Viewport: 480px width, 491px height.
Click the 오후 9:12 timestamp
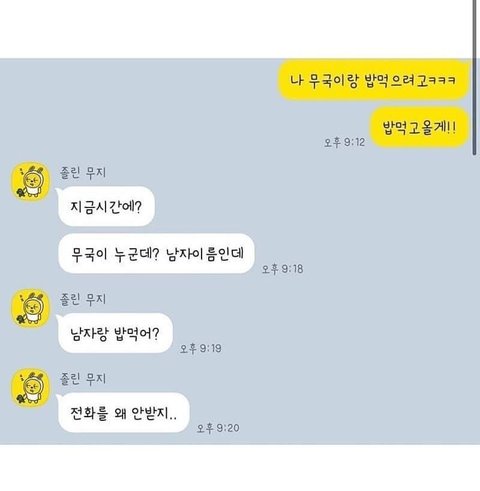tap(345, 142)
